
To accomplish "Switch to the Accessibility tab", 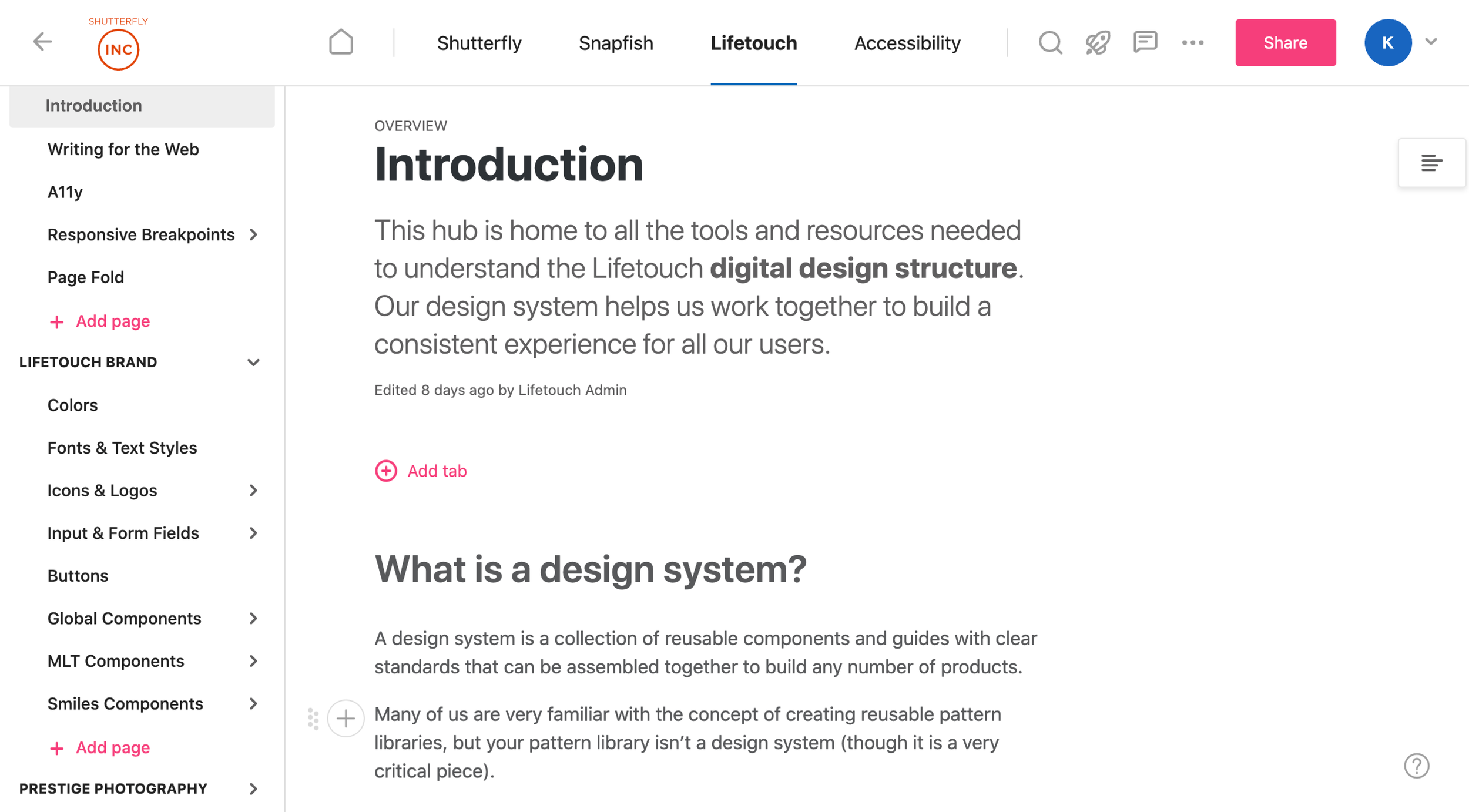I will [x=907, y=43].
